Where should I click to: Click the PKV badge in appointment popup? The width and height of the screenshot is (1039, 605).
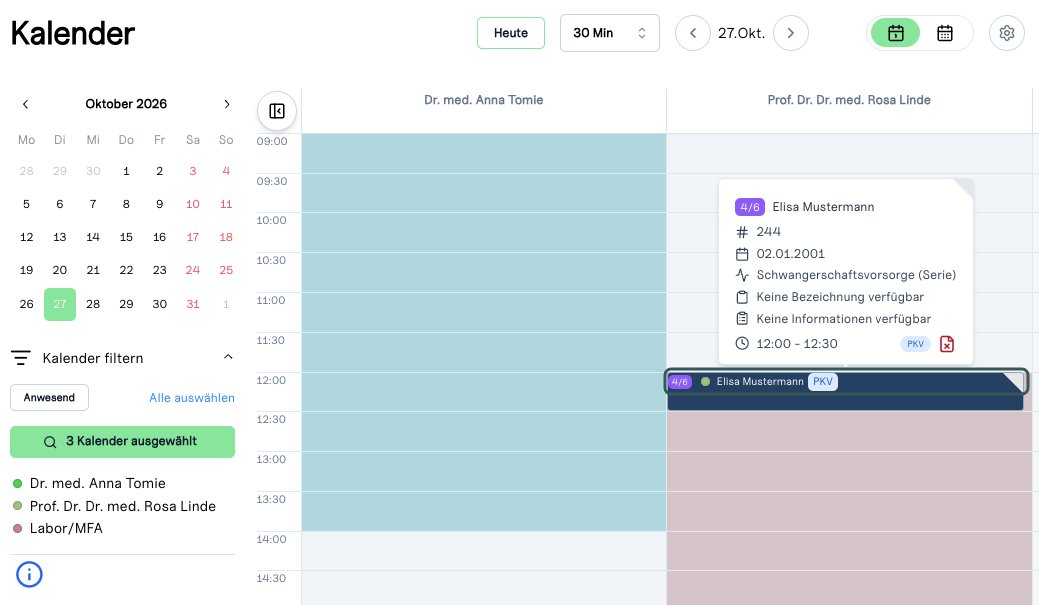[915, 344]
